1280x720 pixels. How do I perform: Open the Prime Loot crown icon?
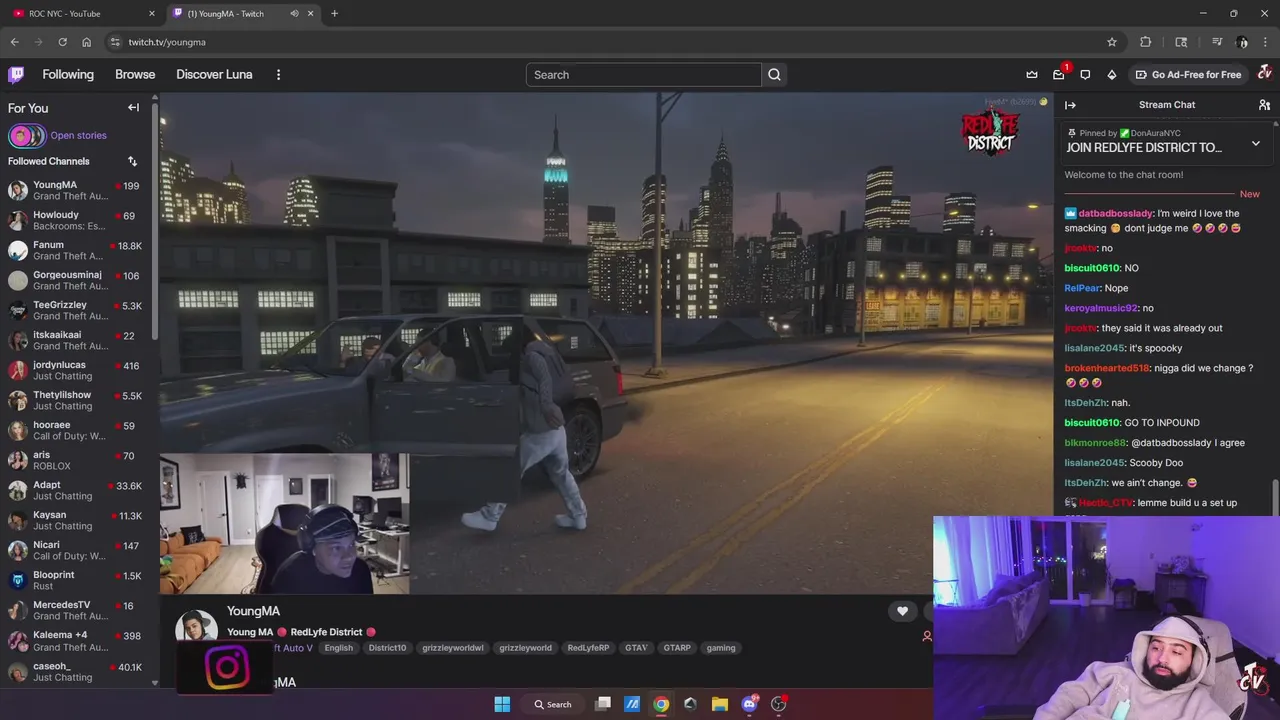pyautogui.click(x=1032, y=74)
